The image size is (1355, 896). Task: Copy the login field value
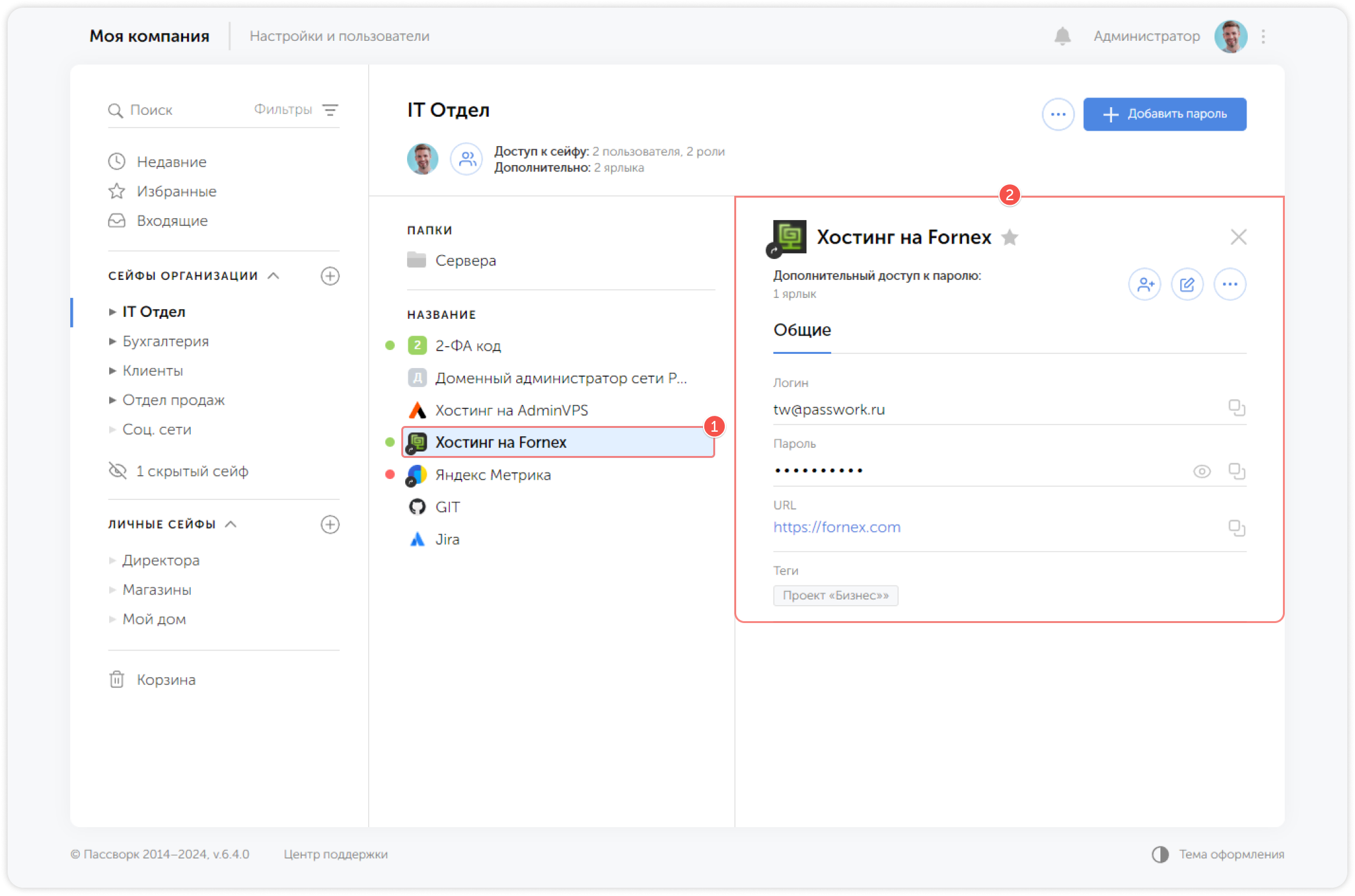(1236, 408)
